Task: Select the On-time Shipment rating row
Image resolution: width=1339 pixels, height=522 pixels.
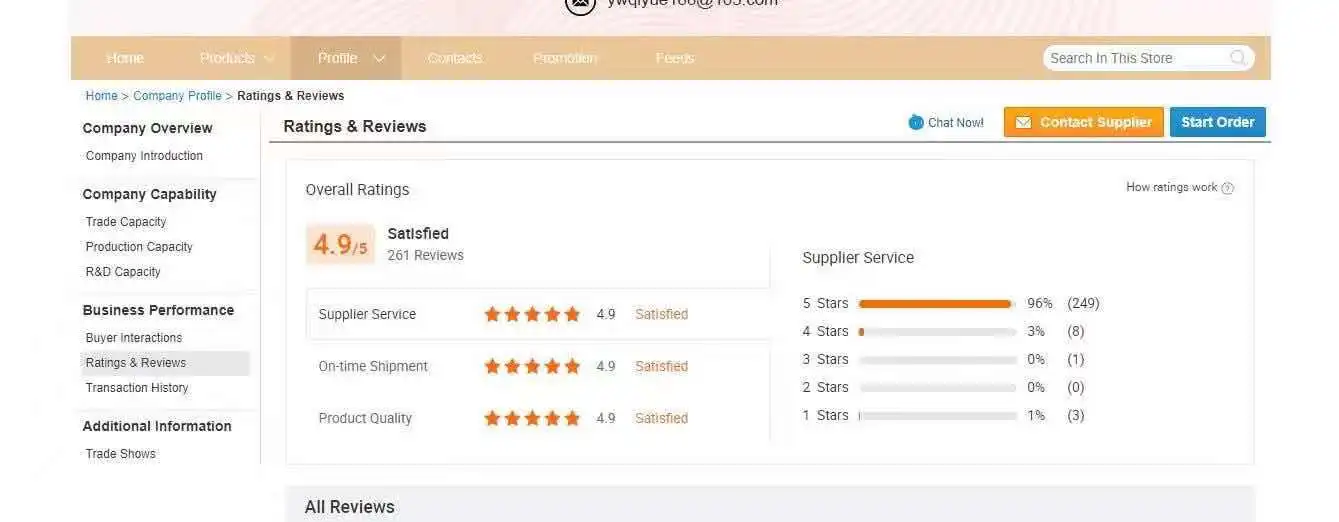Action: [x=538, y=366]
